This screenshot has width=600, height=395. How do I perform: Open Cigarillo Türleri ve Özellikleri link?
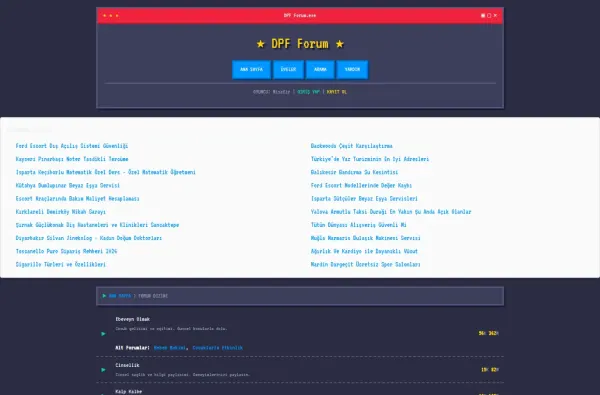coord(60,264)
